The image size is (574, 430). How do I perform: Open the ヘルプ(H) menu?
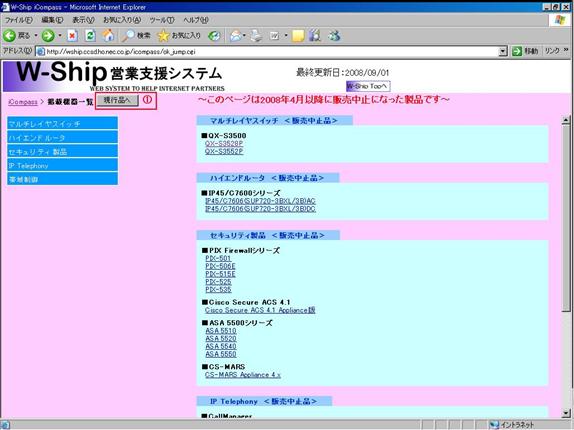[x=196, y=20]
